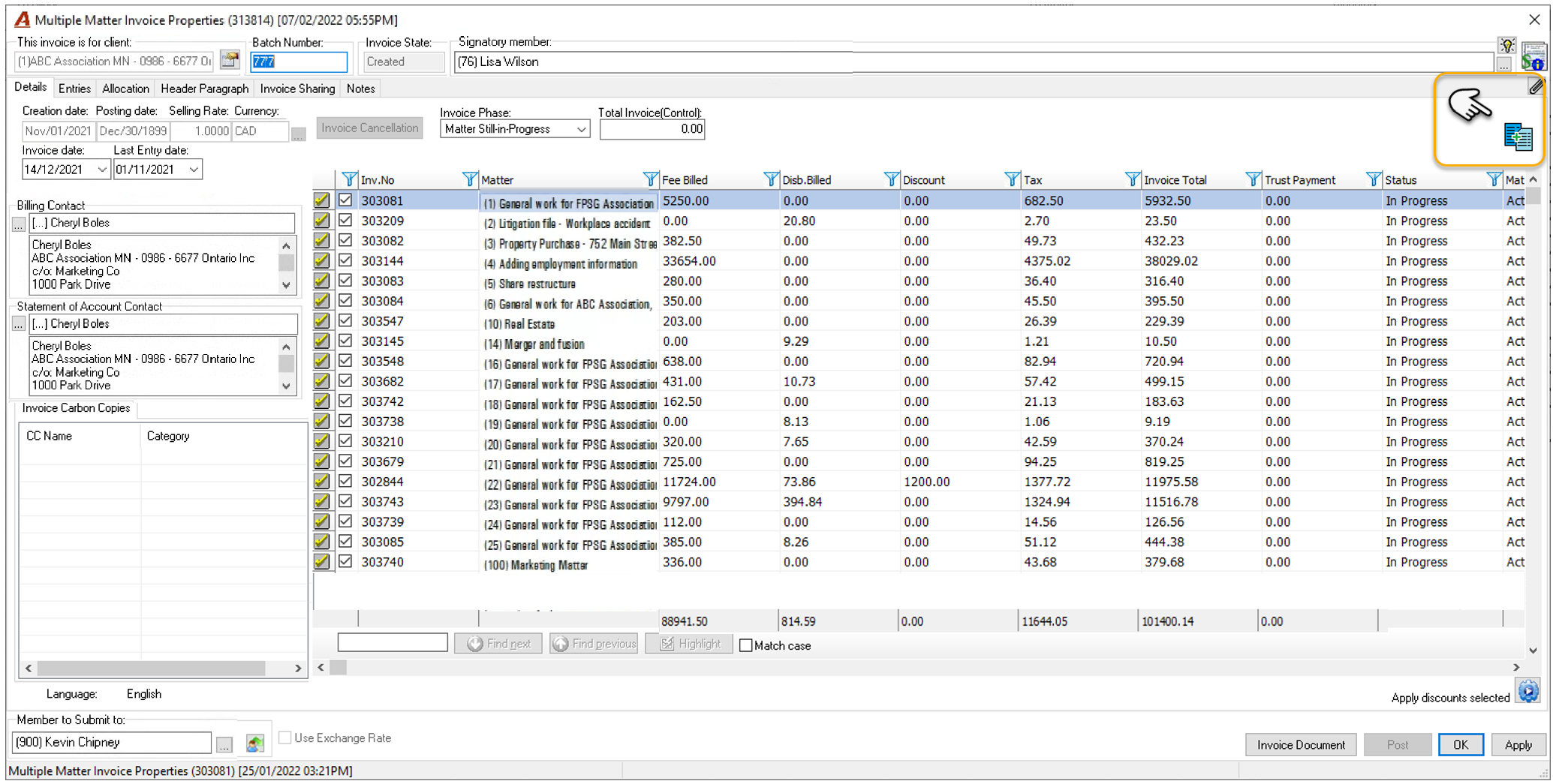Go to the Header Paragraph tab
Image resolution: width=1553 pixels, height=784 pixels.
pos(204,89)
